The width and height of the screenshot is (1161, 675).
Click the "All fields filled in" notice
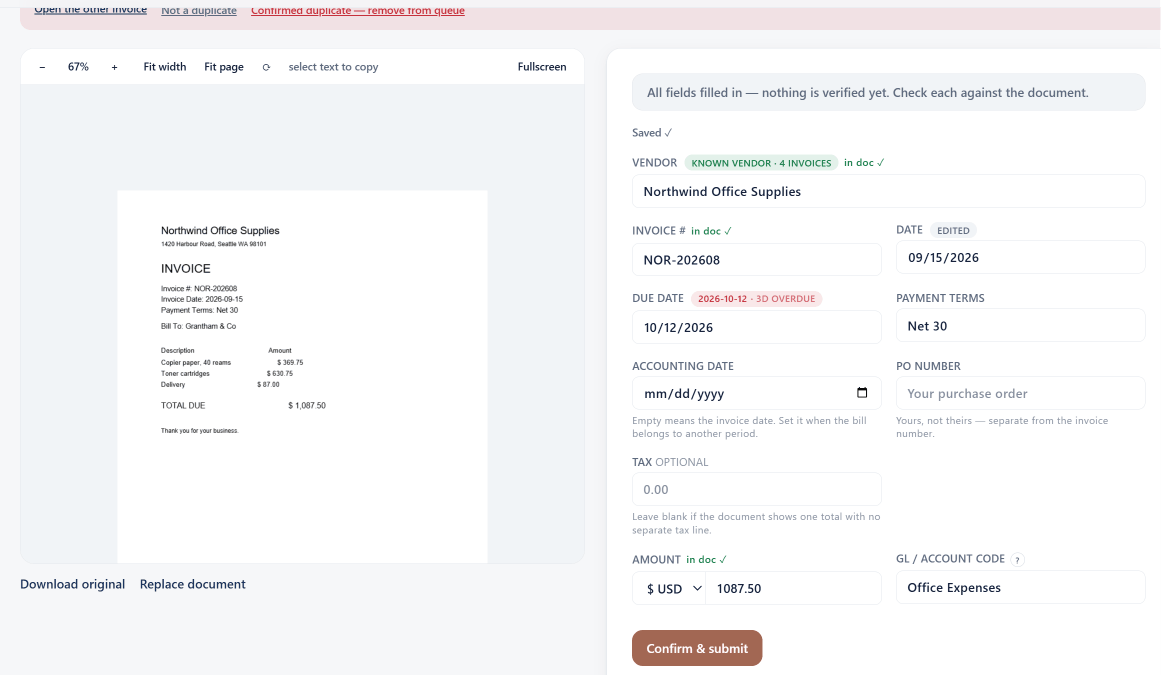tap(889, 93)
